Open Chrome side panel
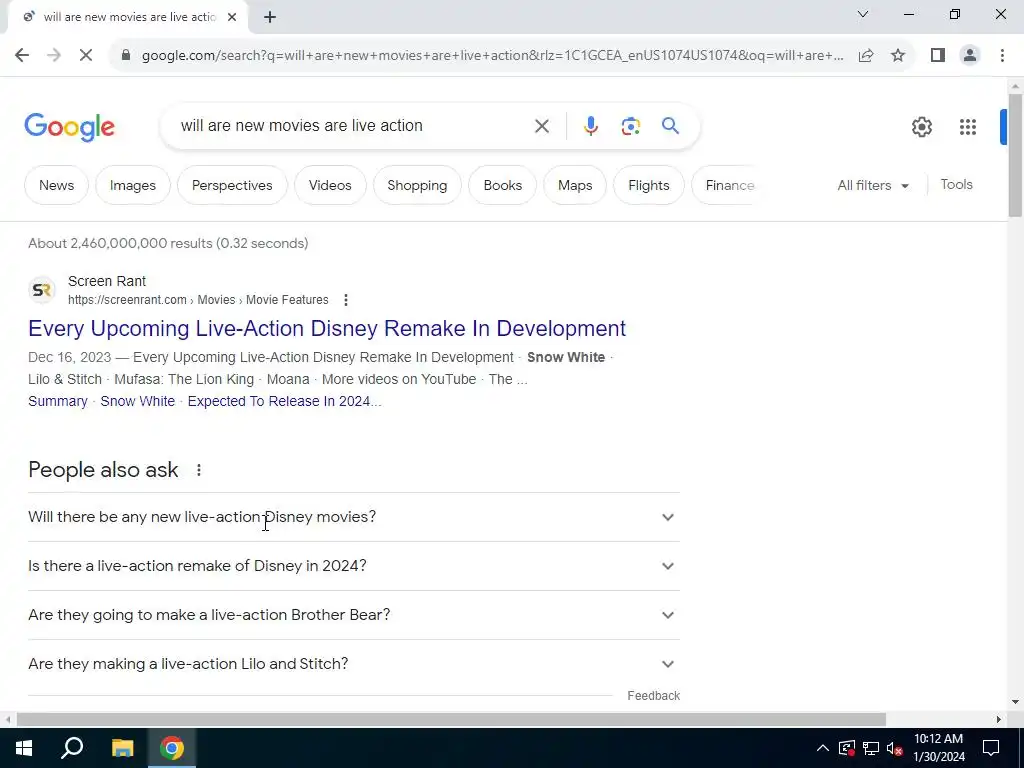The width and height of the screenshot is (1024, 768). [938, 55]
